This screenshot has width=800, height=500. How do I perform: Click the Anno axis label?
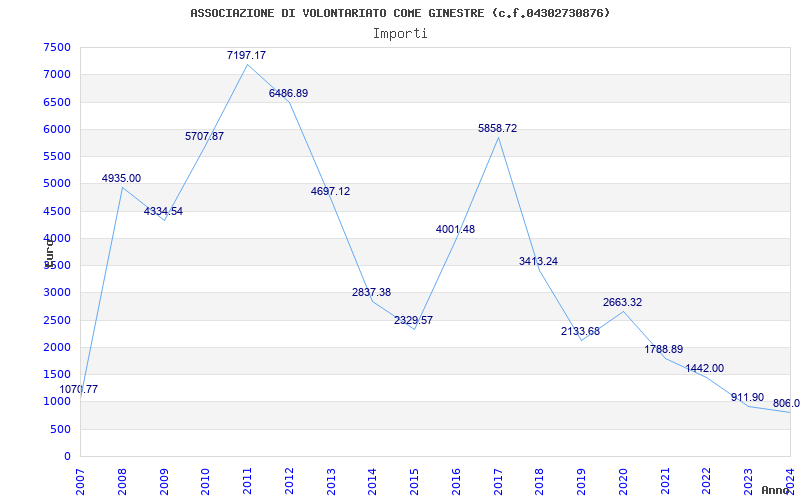click(x=776, y=490)
